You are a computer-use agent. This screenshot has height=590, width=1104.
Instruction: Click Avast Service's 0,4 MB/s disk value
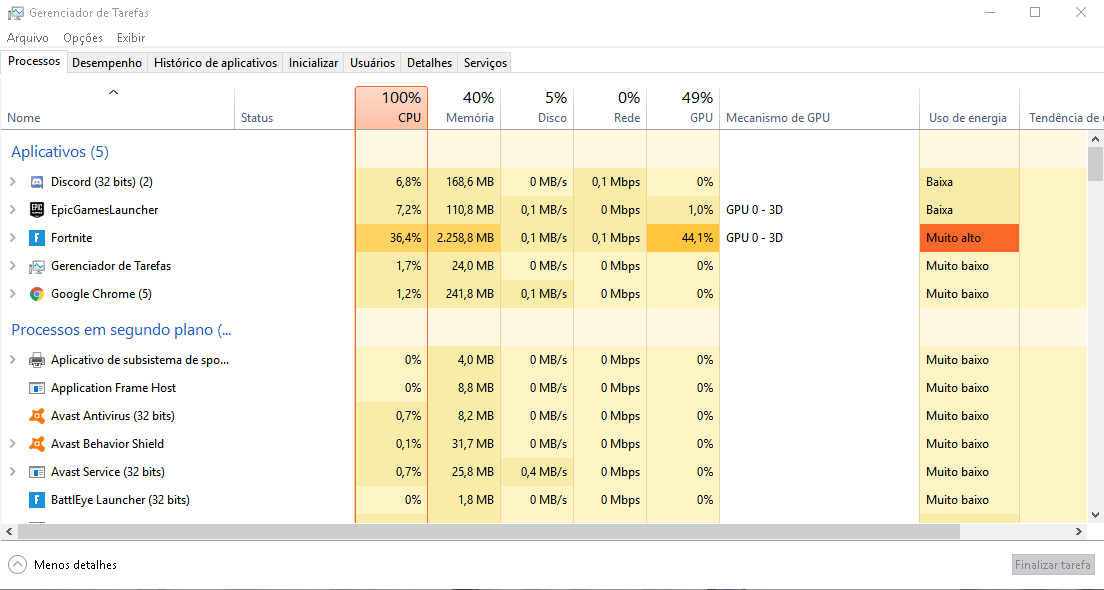coord(544,472)
